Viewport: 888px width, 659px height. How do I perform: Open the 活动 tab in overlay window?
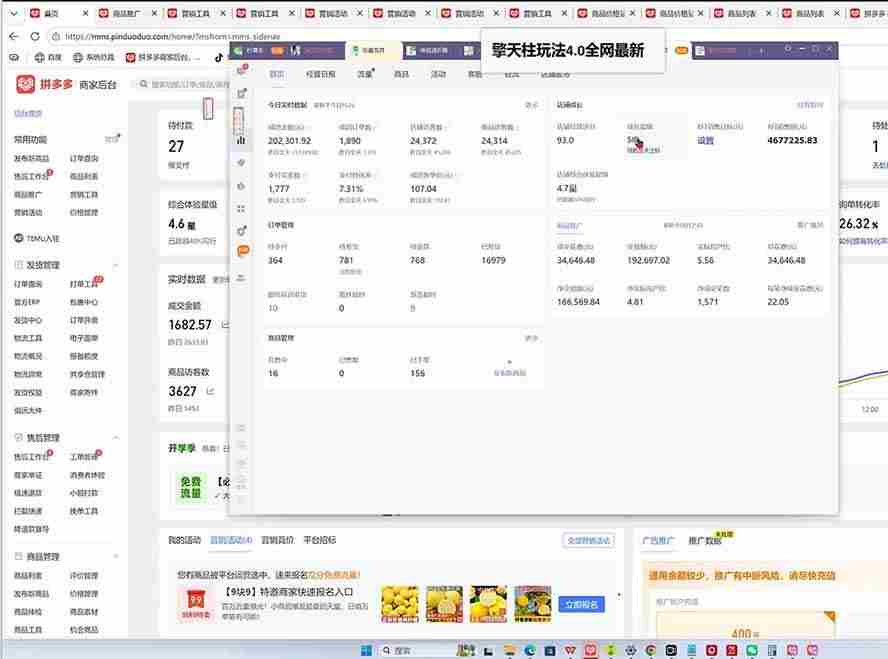[438, 74]
